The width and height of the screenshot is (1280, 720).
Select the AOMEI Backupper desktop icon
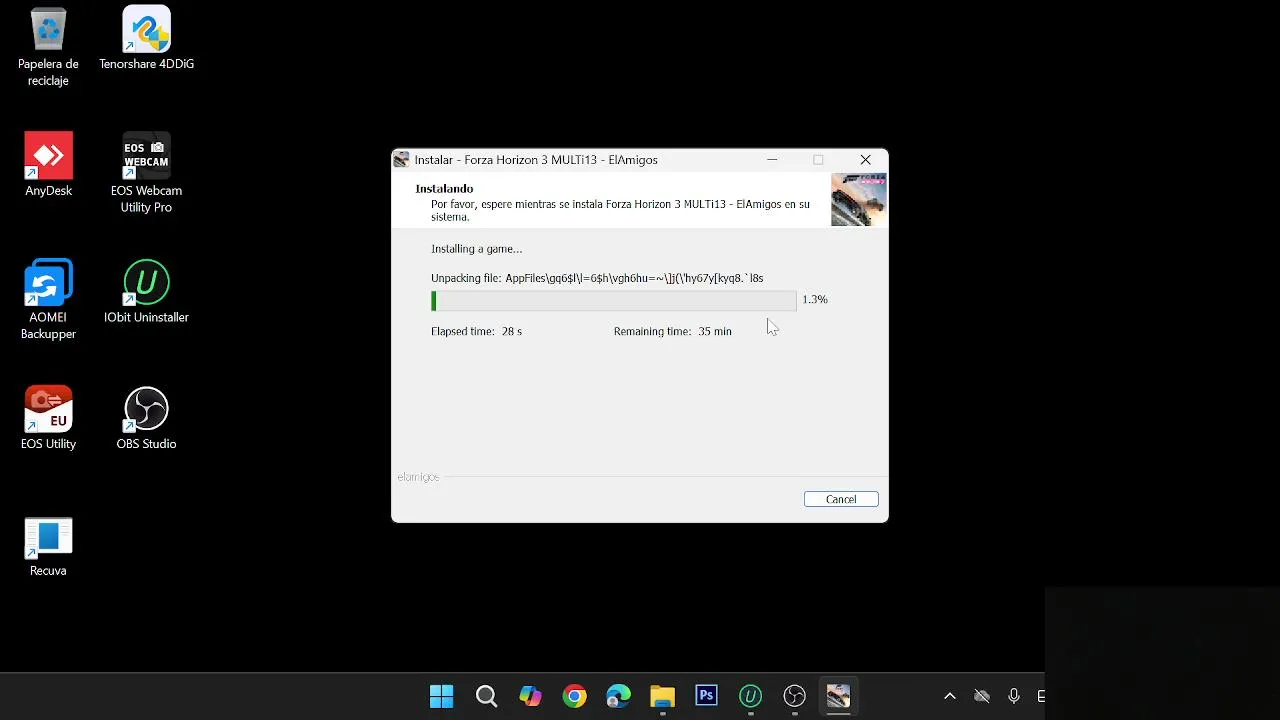click(48, 300)
